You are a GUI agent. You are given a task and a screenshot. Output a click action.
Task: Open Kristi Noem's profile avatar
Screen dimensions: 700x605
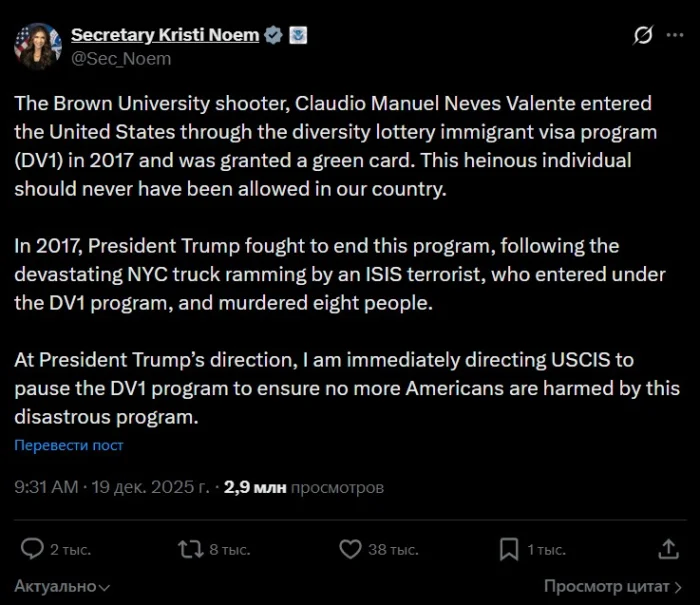(x=38, y=46)
